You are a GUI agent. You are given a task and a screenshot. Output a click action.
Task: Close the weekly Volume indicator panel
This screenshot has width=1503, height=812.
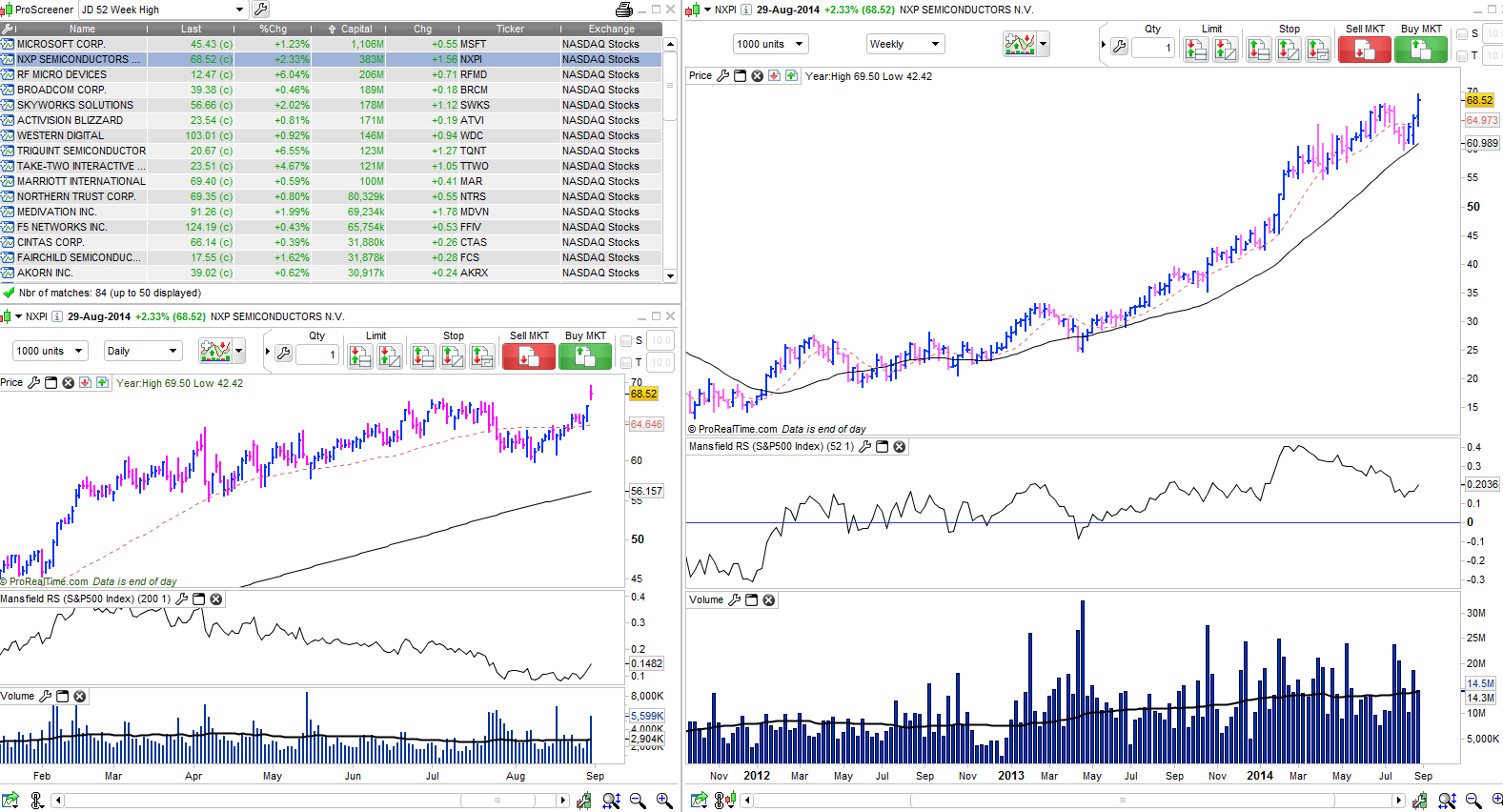[x=769, y=599]
